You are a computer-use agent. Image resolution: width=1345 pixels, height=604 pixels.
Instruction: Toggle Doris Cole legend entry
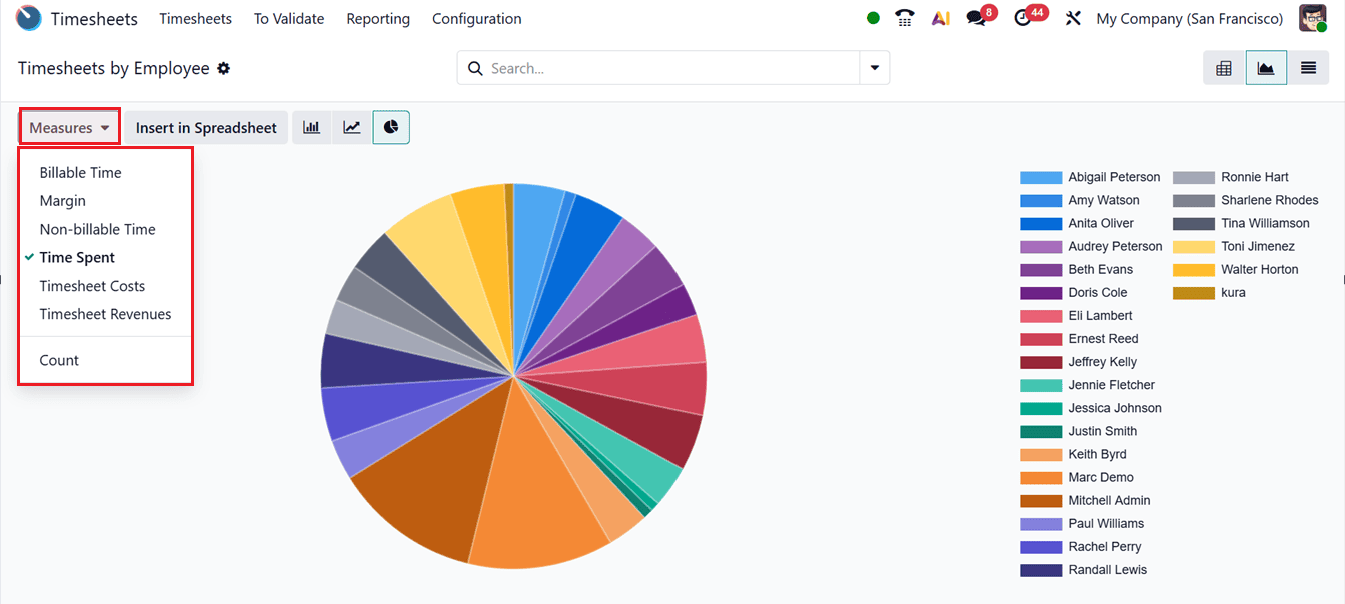pyautogui.click(x=1073, y=292)
